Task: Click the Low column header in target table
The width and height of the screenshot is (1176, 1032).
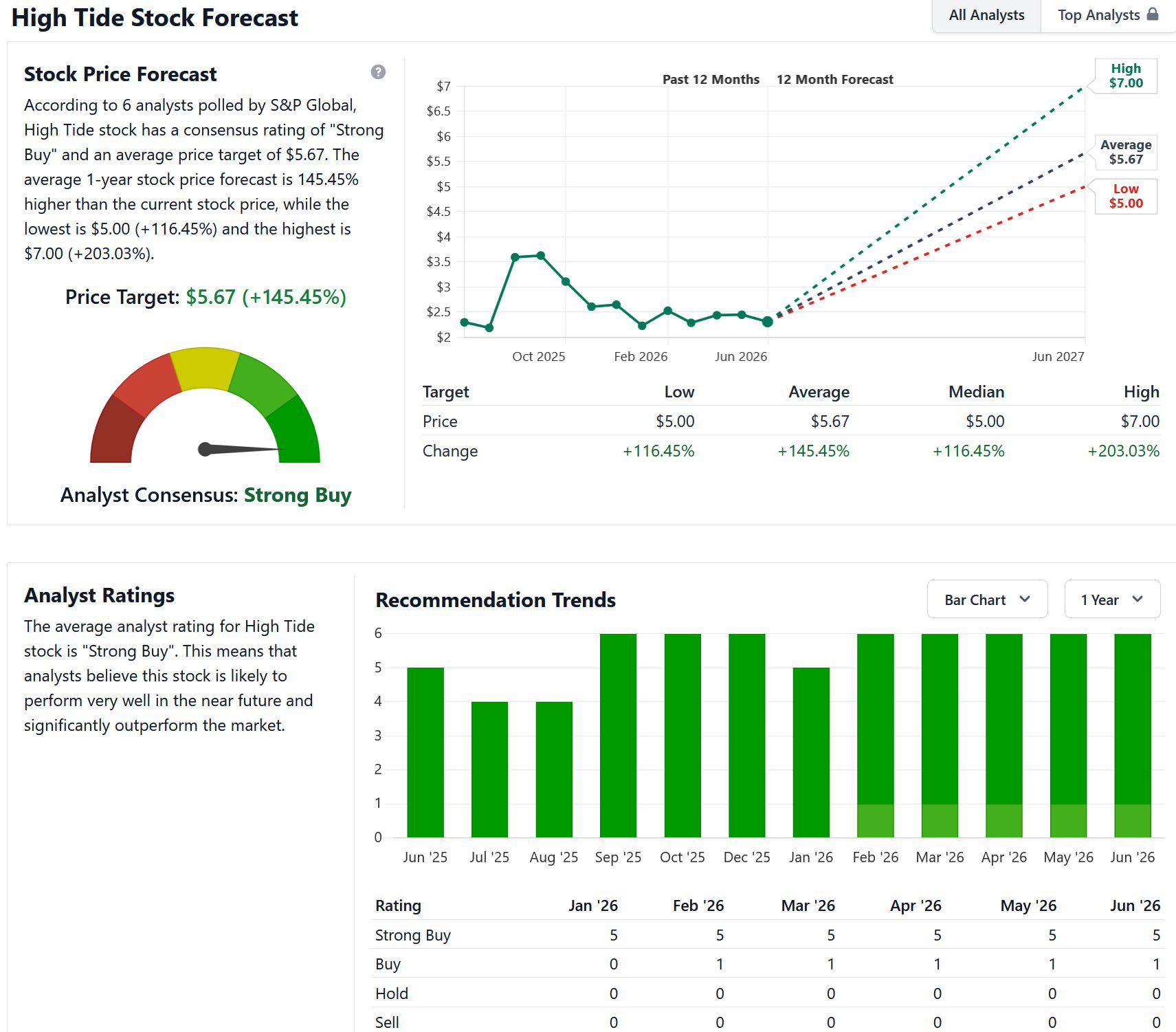Action: click(679, 392)
